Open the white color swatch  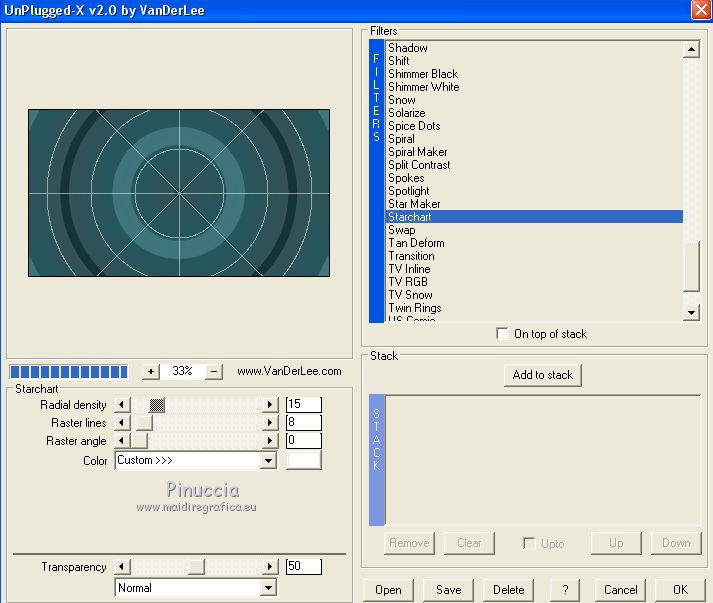tap(303, 460)
